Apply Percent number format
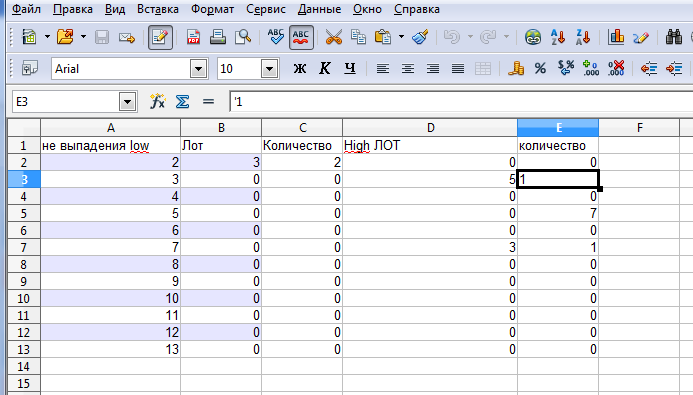Viewport: 693px width, 395px height. [x=540, y=68]
